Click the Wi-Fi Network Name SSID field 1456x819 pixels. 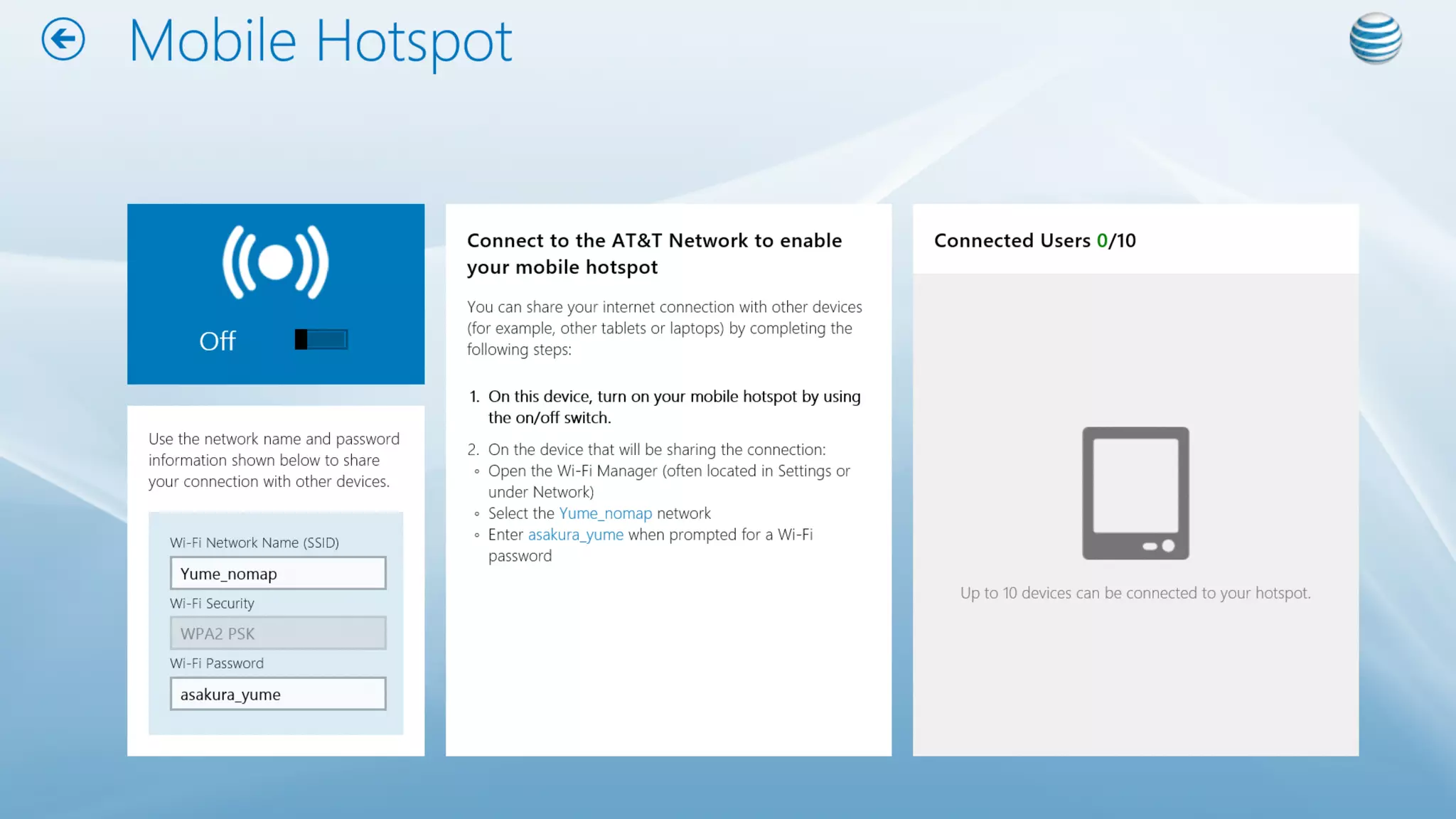tap(278, 573)
